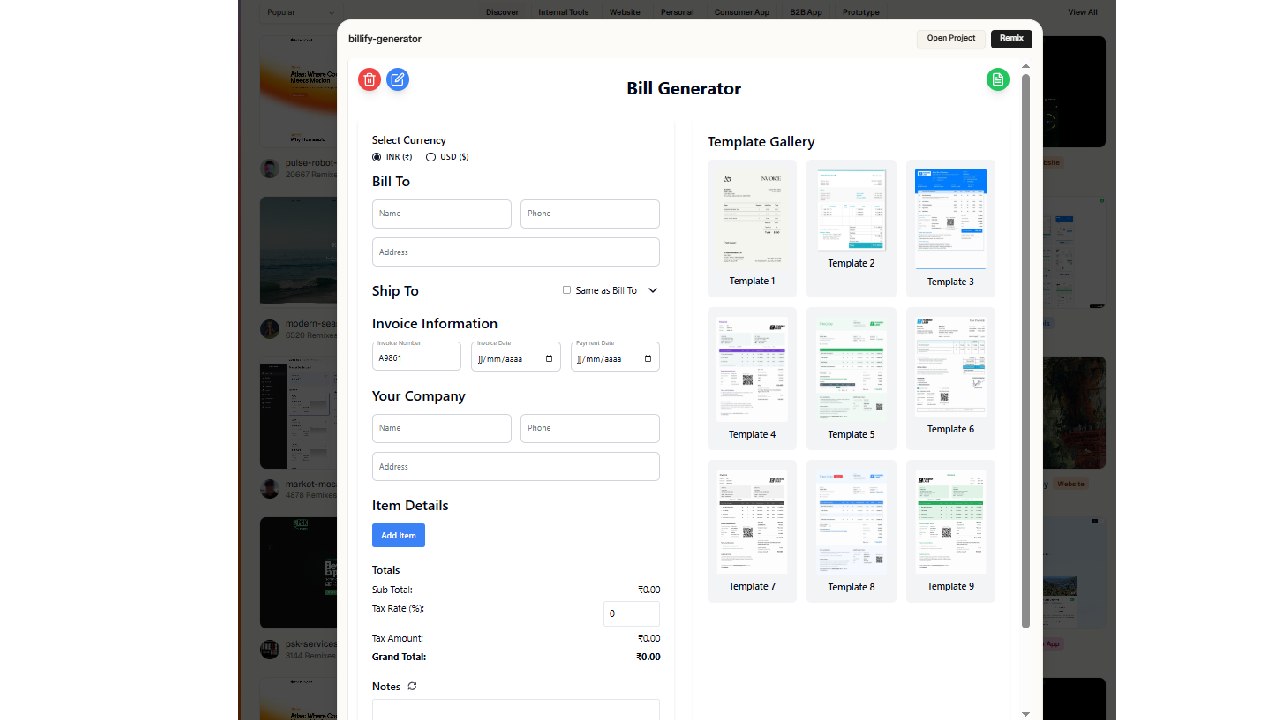Click the Bill To Address field
This screenshot has width=1280, height=720.
516,252
